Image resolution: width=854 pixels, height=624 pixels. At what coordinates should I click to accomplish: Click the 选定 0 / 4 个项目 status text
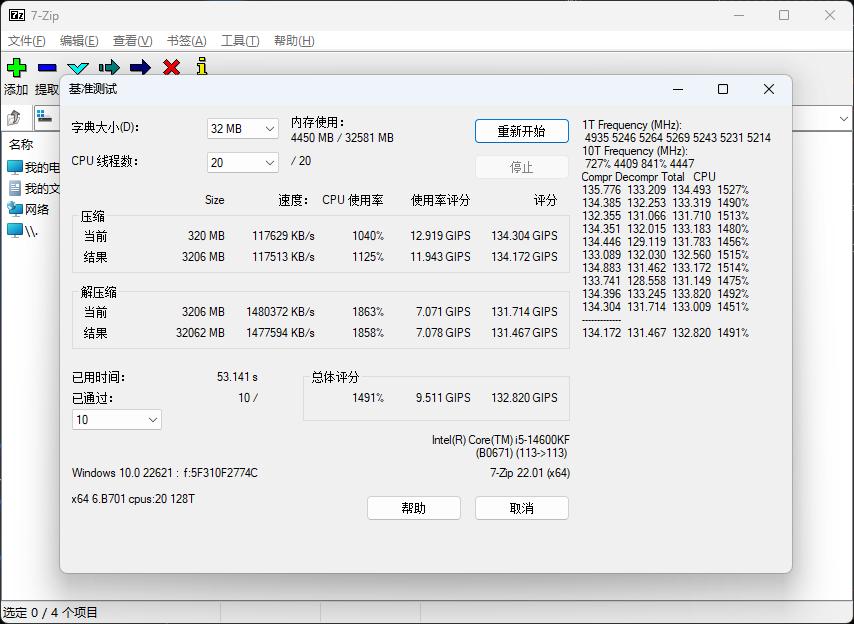coord(50,613)
